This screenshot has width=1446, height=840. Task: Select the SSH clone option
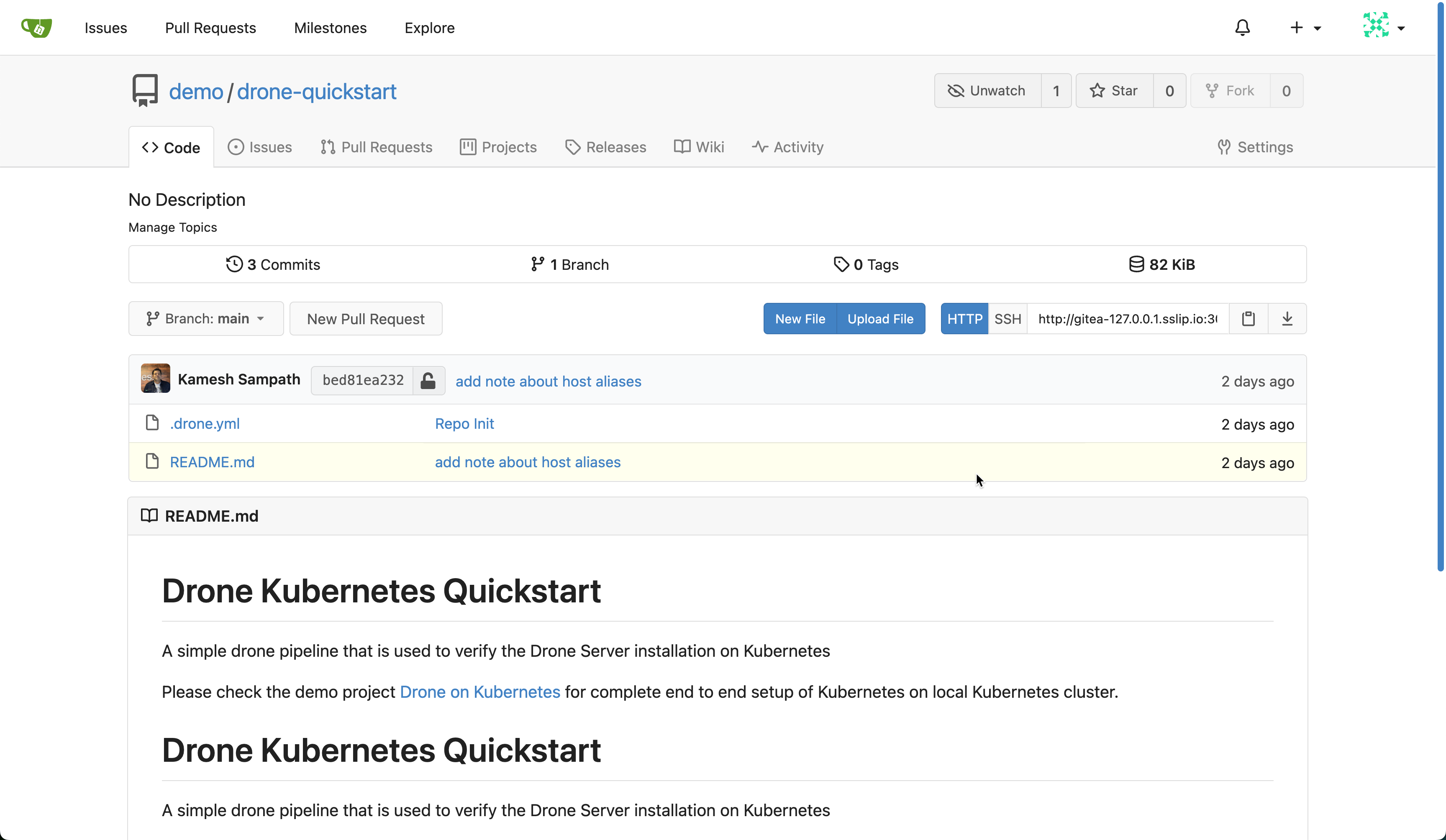point(1008,318)
